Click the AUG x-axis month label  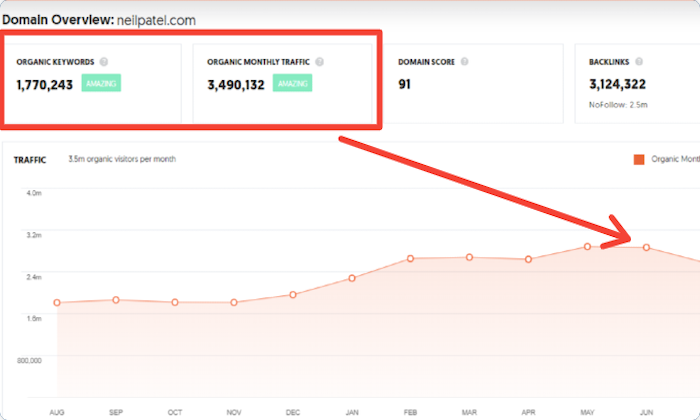[x=57, y=412]
